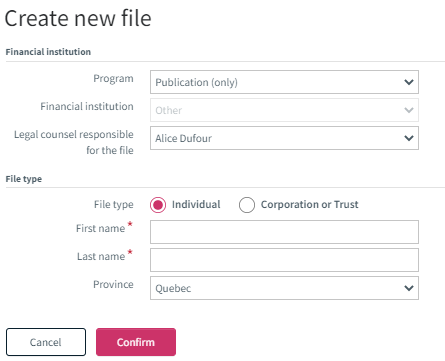Confirm the new file creation

[136, 342]
